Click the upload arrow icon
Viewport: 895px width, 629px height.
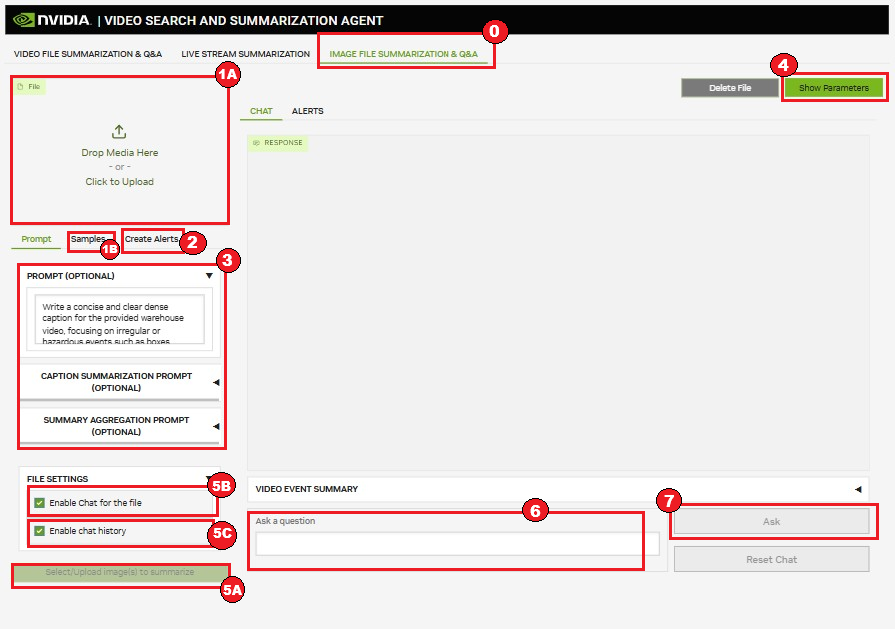point(119,130)
